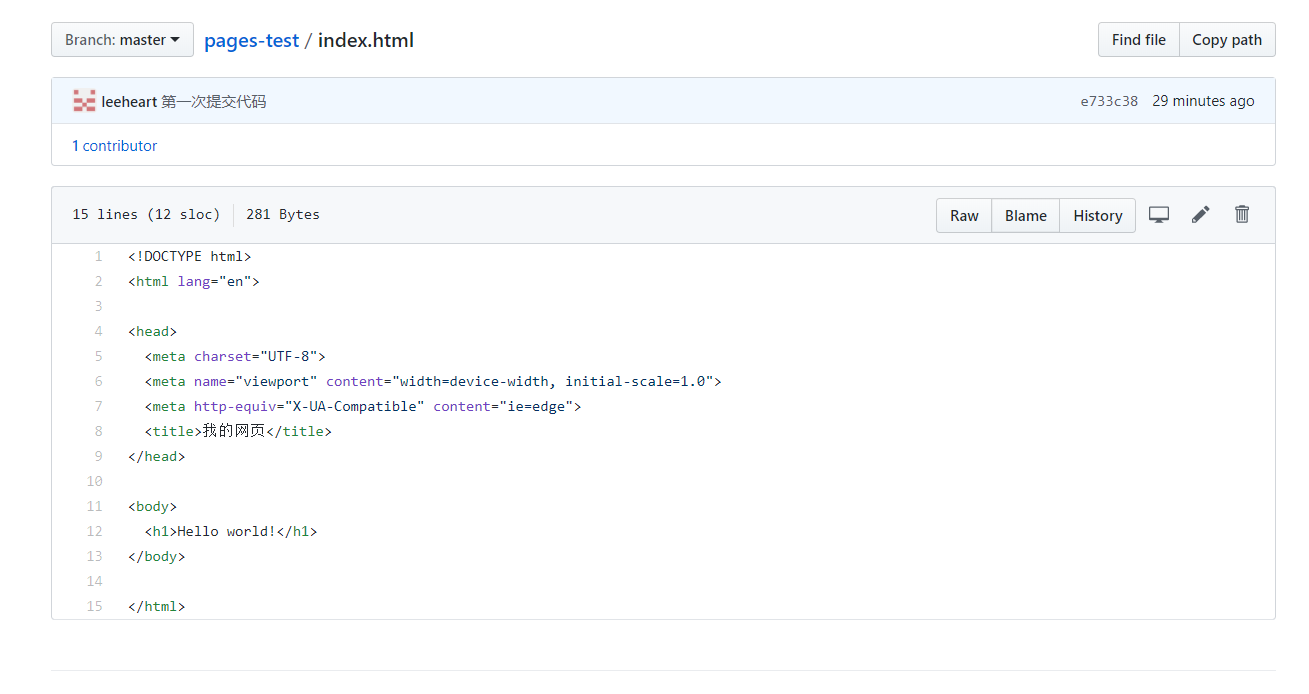This screenshot has width=1309, height=694.
Task: Click line number 12 in gutter
Action: pos(95,531)
